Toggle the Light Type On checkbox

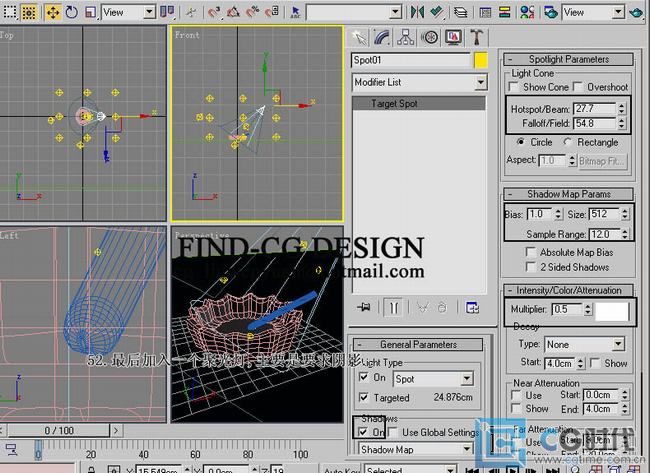[x=364, y=377]
